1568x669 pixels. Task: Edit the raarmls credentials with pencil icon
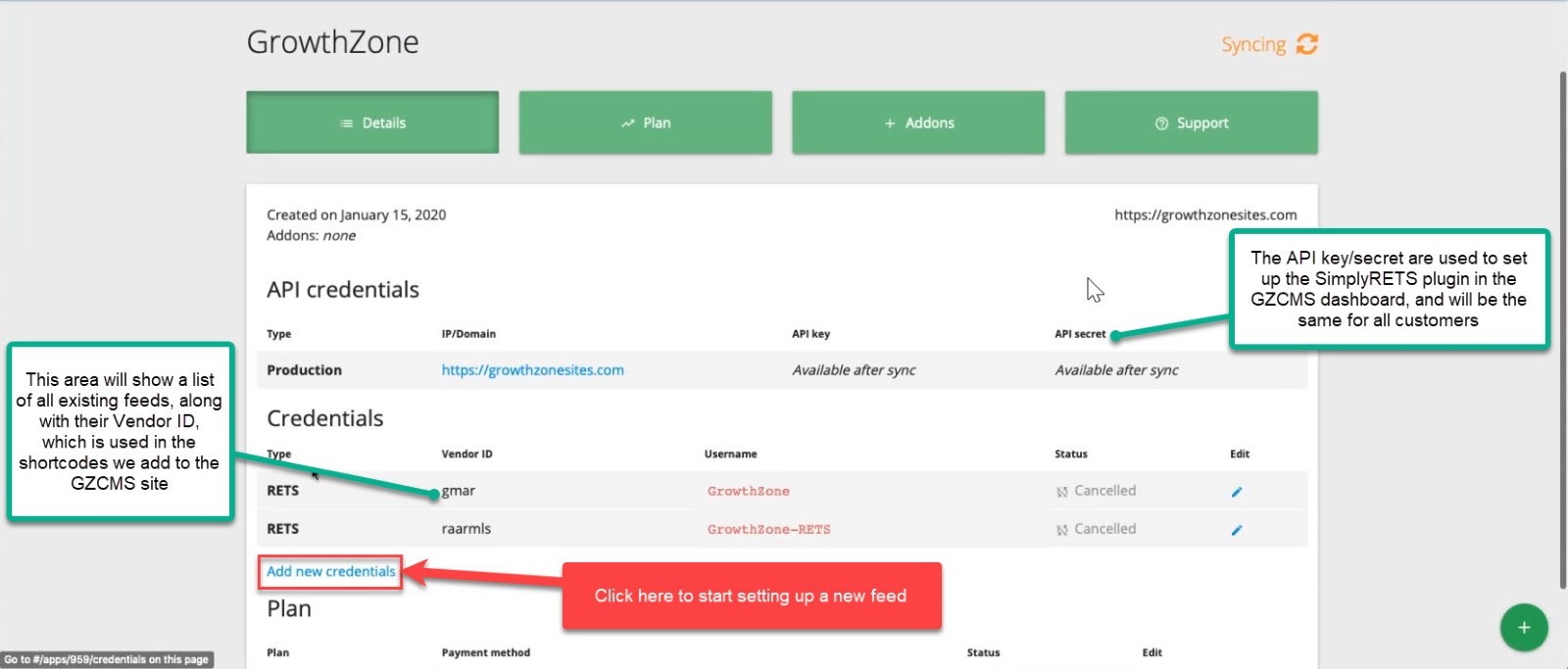pyautogui.click(x=1237, y=530)
